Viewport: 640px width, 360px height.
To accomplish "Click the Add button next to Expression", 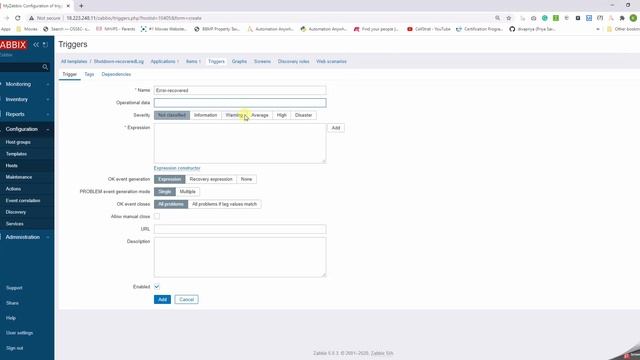I will 336,128.
